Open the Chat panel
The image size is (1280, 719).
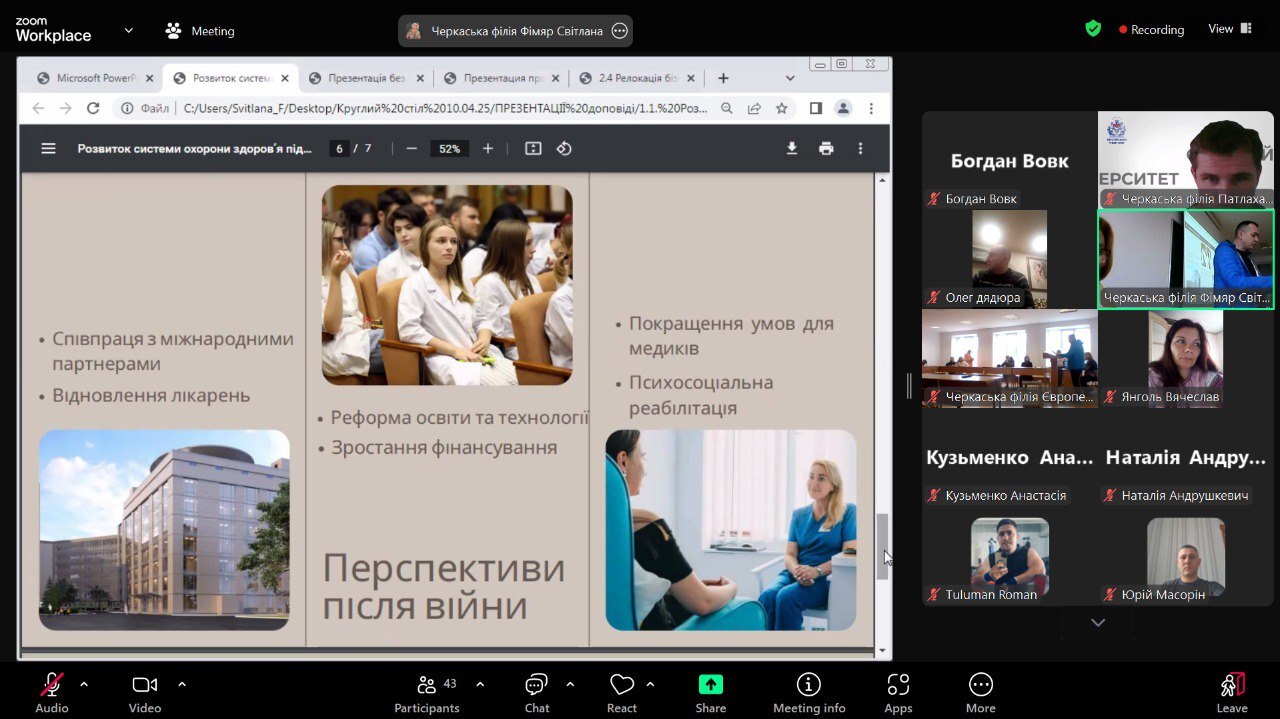pos(537,692)
